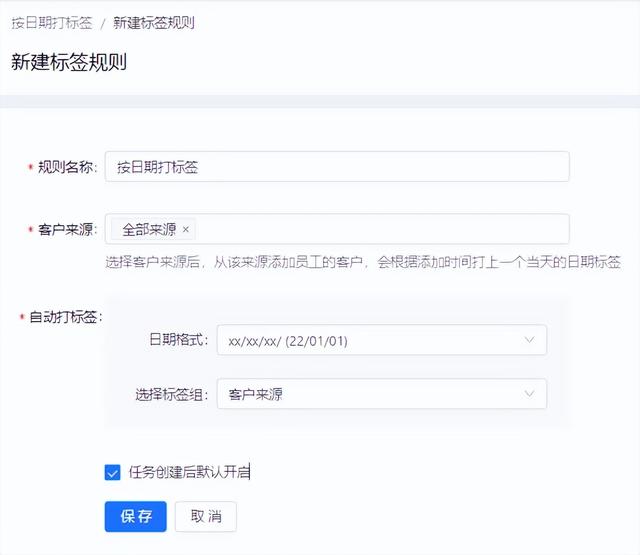The height and width of the screenshot is (555, 640).
Task: Click the 新建标签规则 breadcrumb item
Action: point(154,22)
